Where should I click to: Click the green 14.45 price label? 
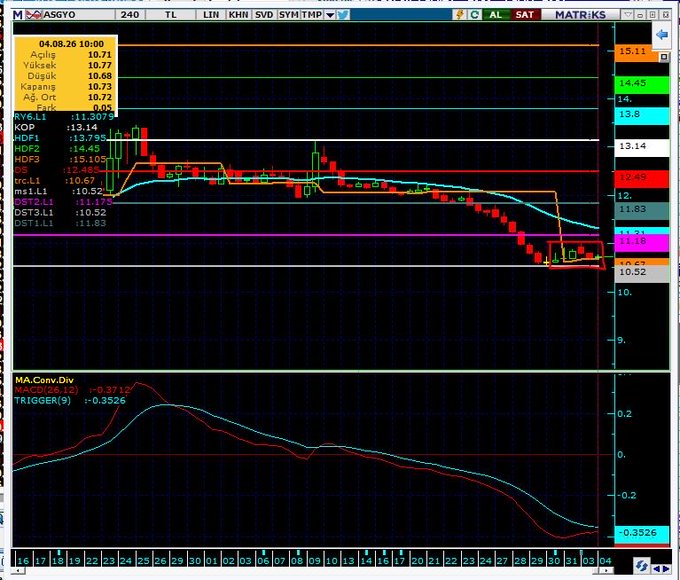coord(642,83)
